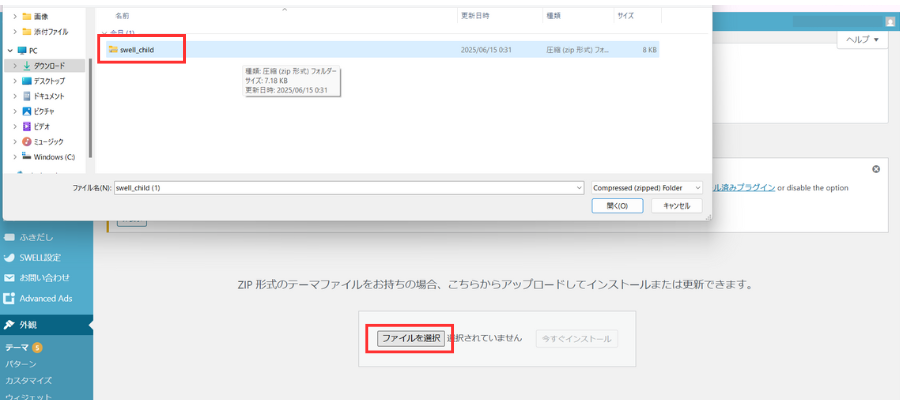Open the ヘルプ help dropdown tab

862,40
